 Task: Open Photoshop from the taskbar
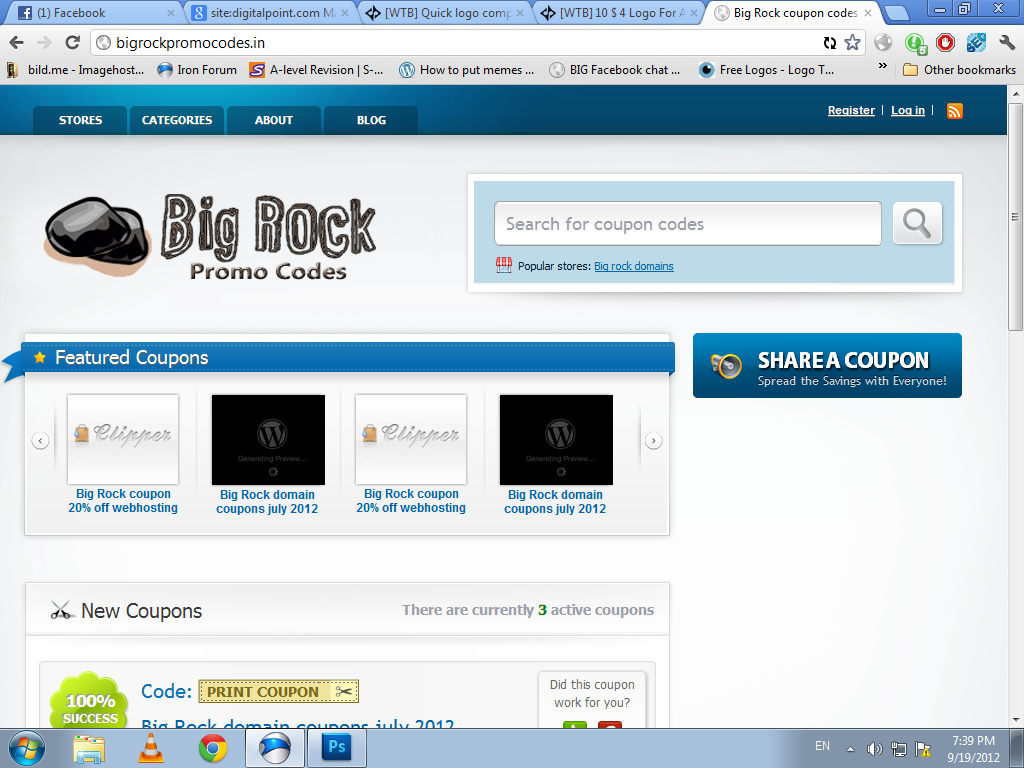(x=336, y=748)
